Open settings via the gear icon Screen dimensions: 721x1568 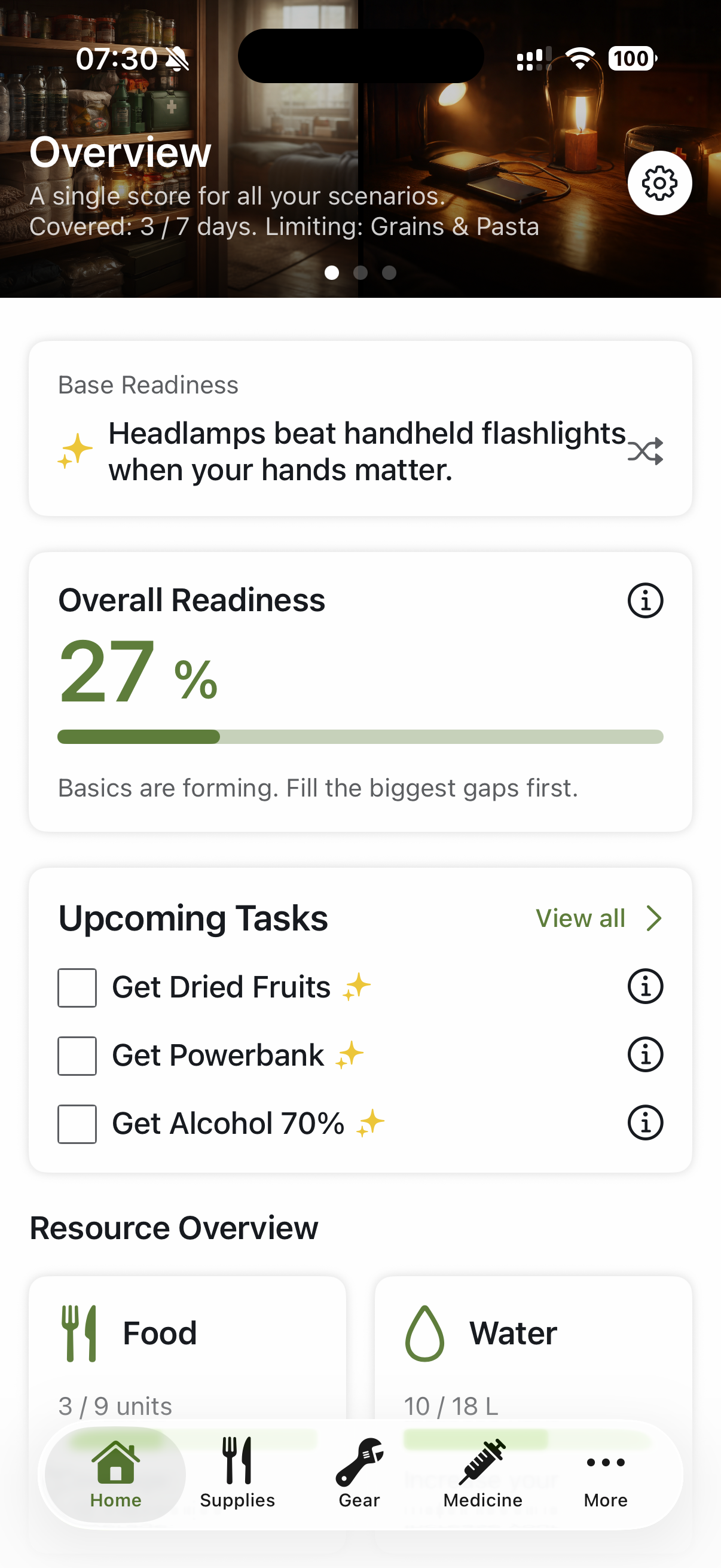(659, 183)
